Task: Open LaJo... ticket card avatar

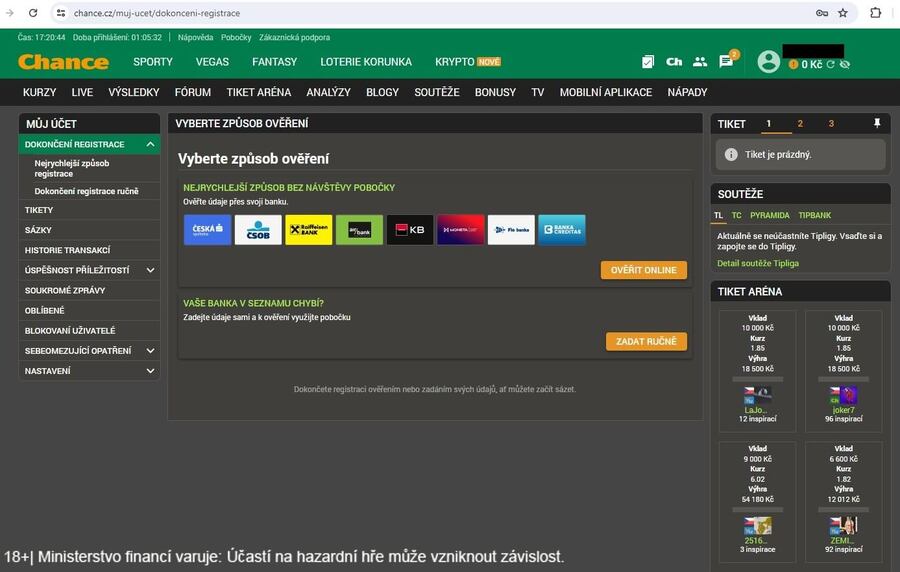Action: (x=757, y=395)
